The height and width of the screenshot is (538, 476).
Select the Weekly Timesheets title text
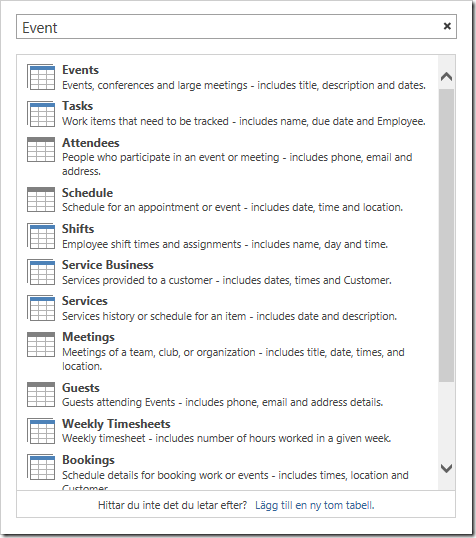click(116, 424)
